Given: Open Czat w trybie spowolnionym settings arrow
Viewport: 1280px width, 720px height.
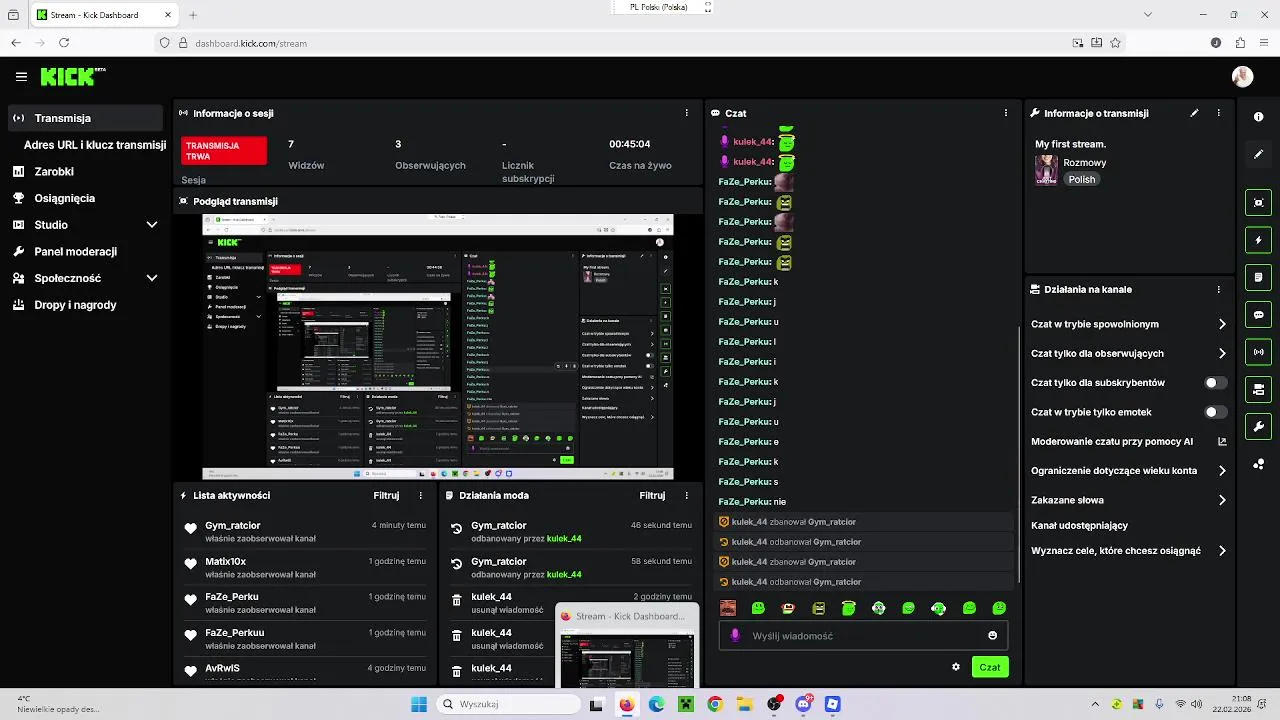Looking at the screenshot, I should click(x=1222, y=324).
